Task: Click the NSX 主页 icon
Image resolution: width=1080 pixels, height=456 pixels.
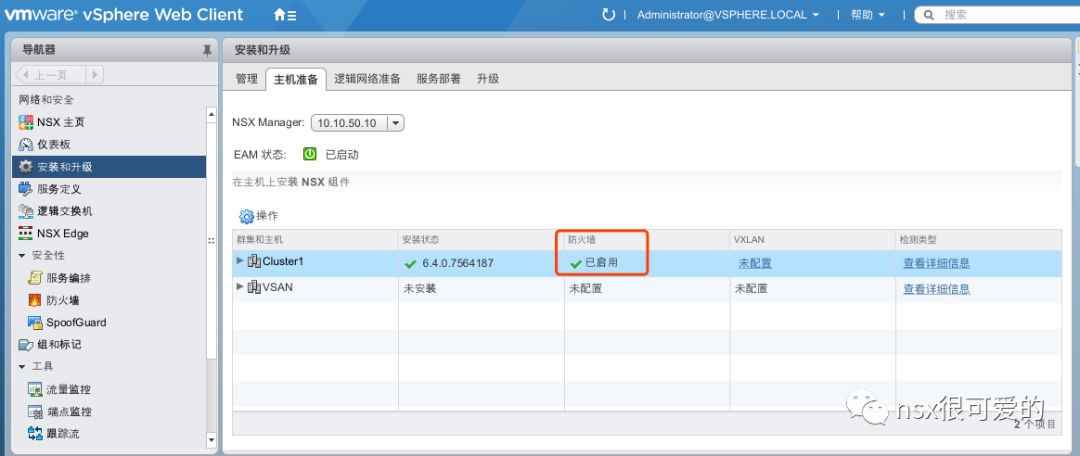Action: tap(25, 123)
